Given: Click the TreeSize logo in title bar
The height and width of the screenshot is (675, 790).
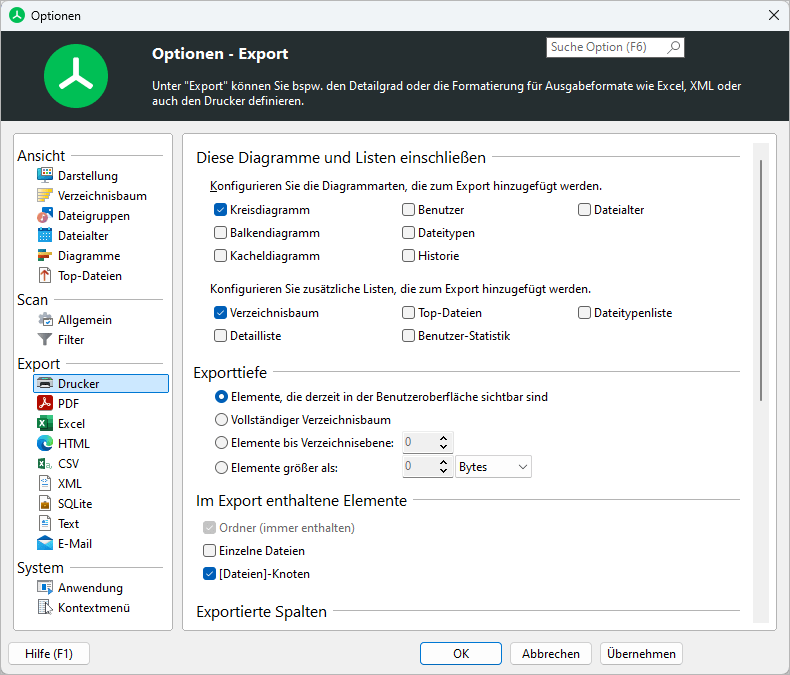Looking at the screenshot, I should tap(17, 15).
